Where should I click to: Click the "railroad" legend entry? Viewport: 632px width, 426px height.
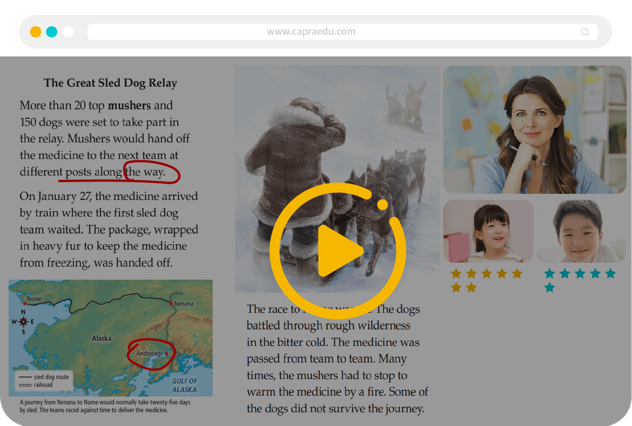click(x=36, y=385)
